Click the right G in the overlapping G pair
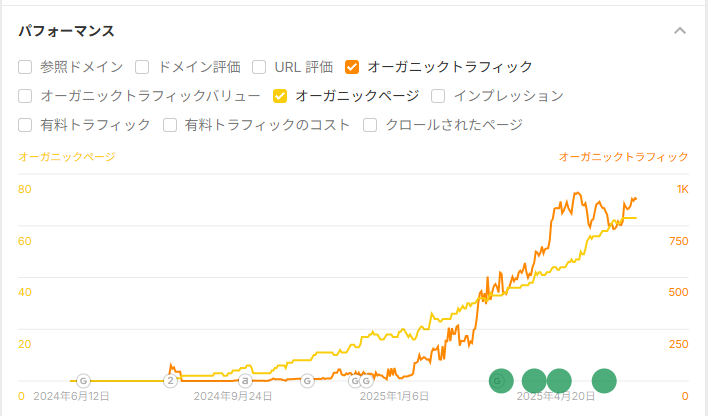 [366, 381]
